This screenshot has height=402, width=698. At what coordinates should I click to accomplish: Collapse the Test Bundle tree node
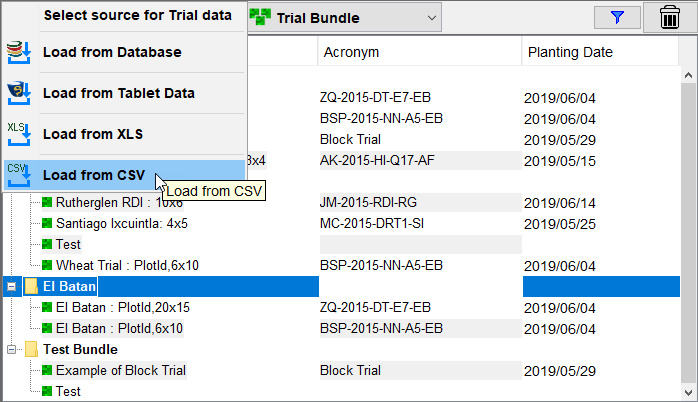tap(12, 350)
